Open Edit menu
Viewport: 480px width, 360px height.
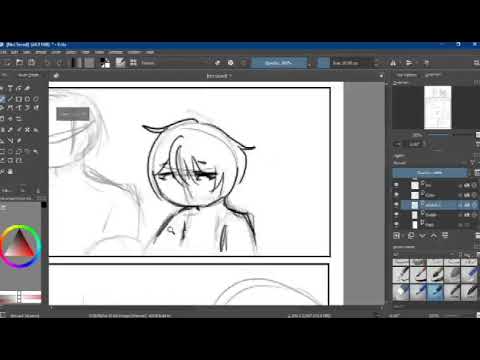pos(15,52)
